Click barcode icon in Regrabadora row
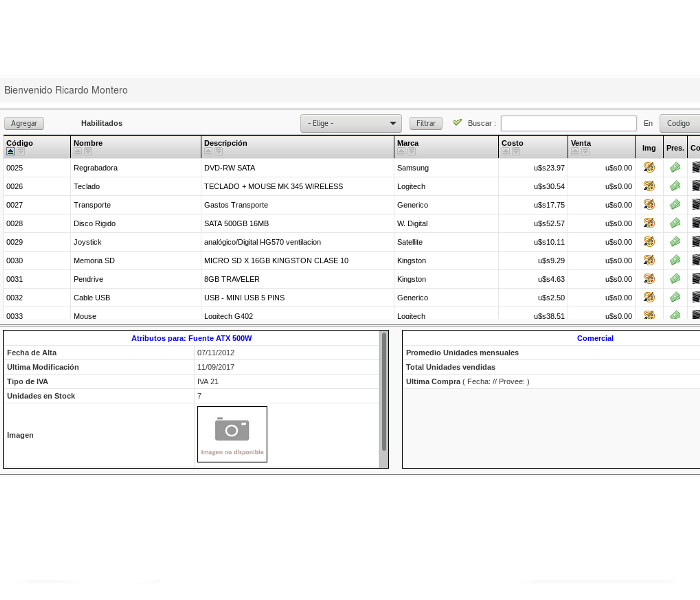700x600 pixels. click(696, 167)
